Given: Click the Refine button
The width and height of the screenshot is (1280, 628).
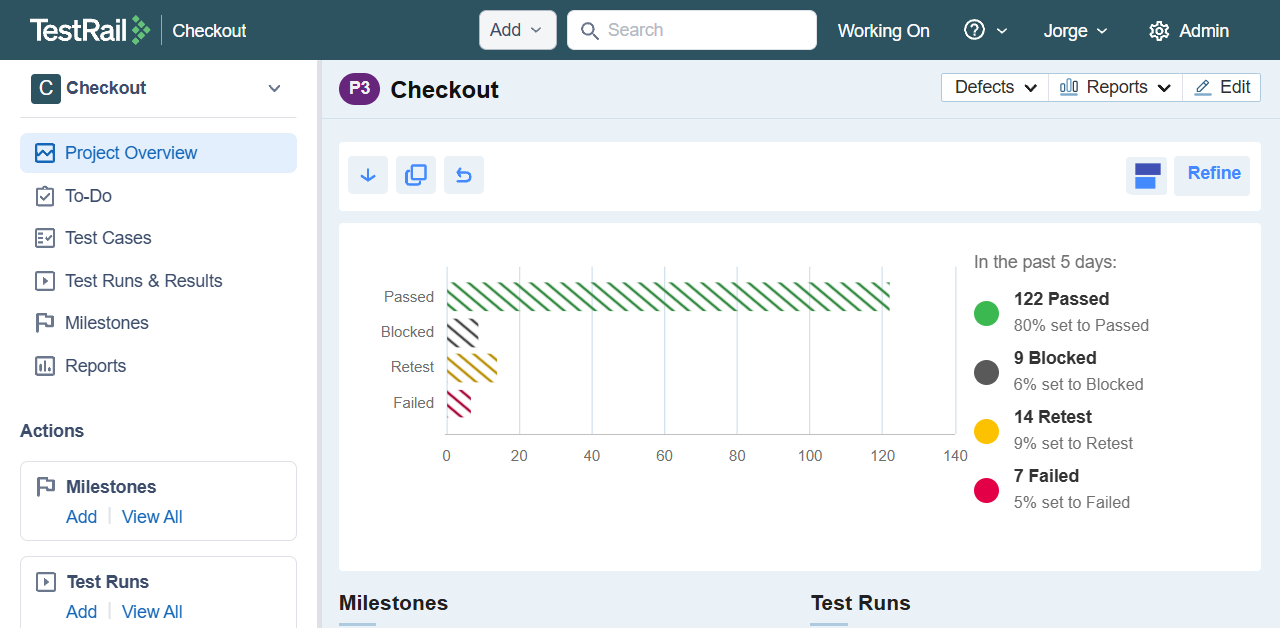Looking at the screenshot, I should pos(1211,173).
